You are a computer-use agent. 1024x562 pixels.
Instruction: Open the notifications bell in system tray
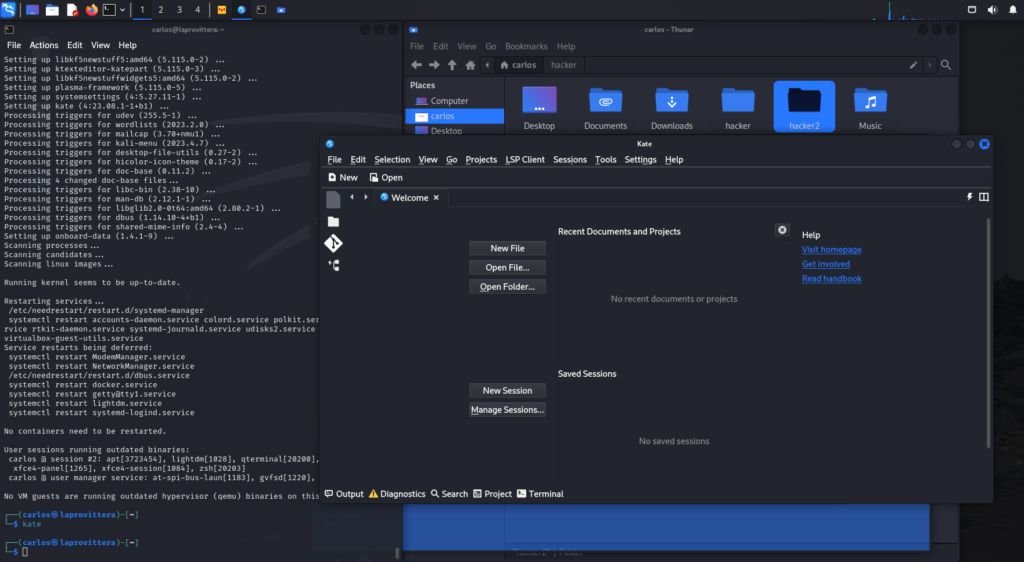1013,10
